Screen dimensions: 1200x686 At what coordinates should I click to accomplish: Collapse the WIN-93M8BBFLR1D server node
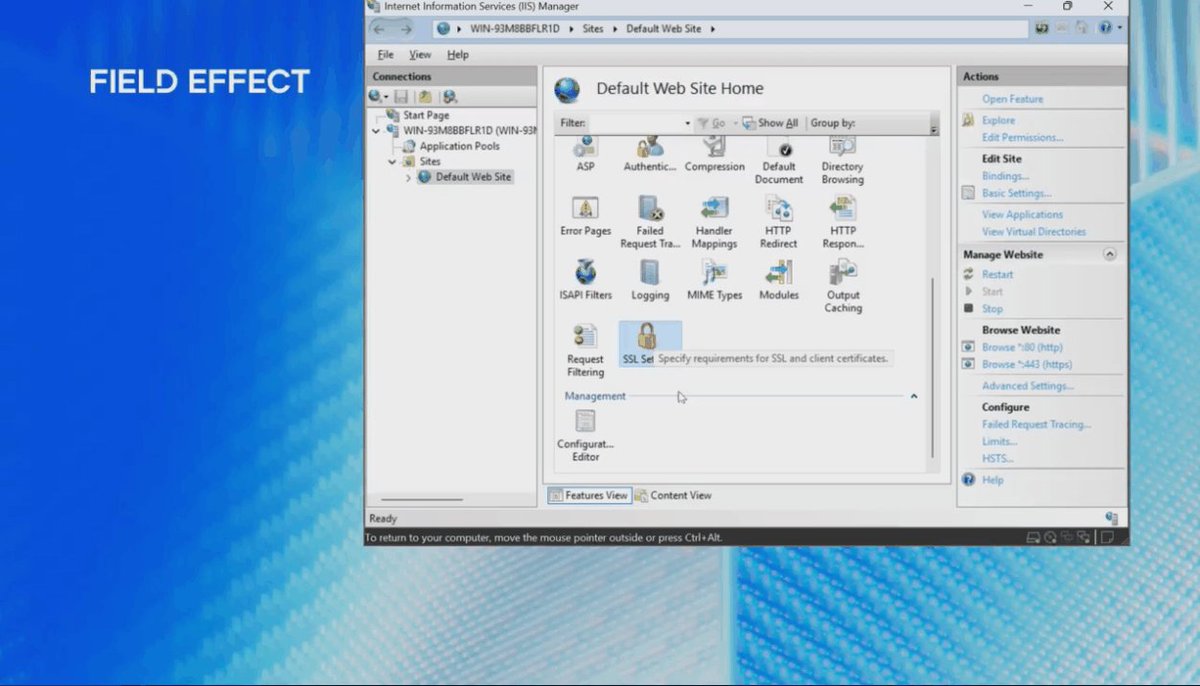click(x=376, y=130)
